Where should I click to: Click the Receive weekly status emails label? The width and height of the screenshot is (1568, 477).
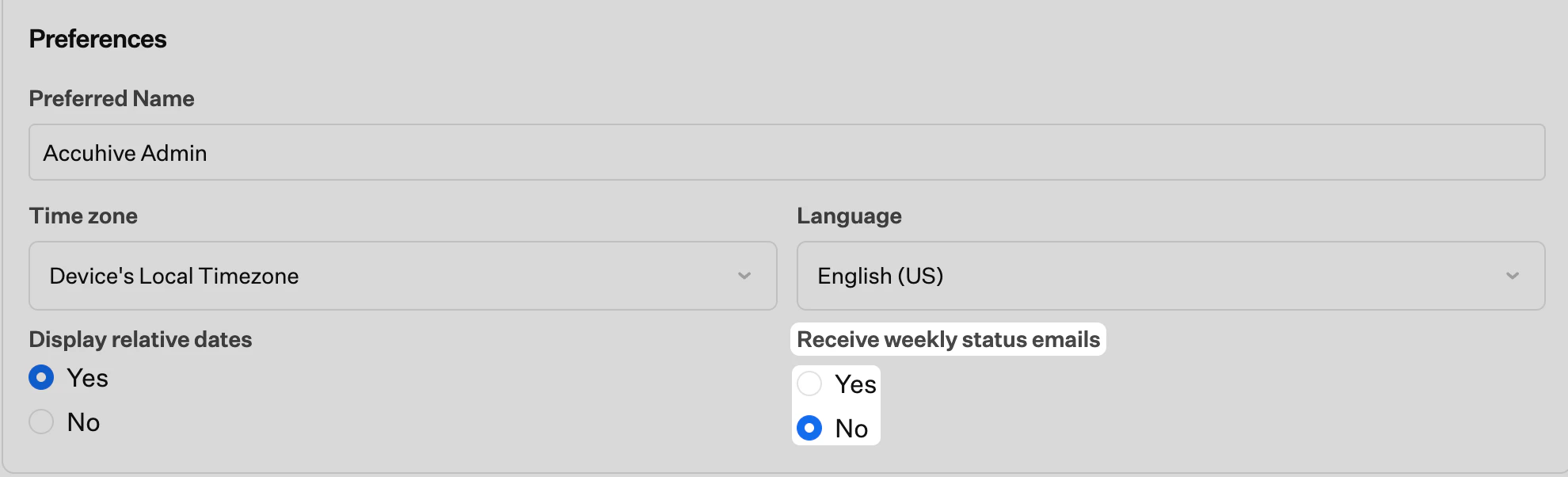(949, 339)
